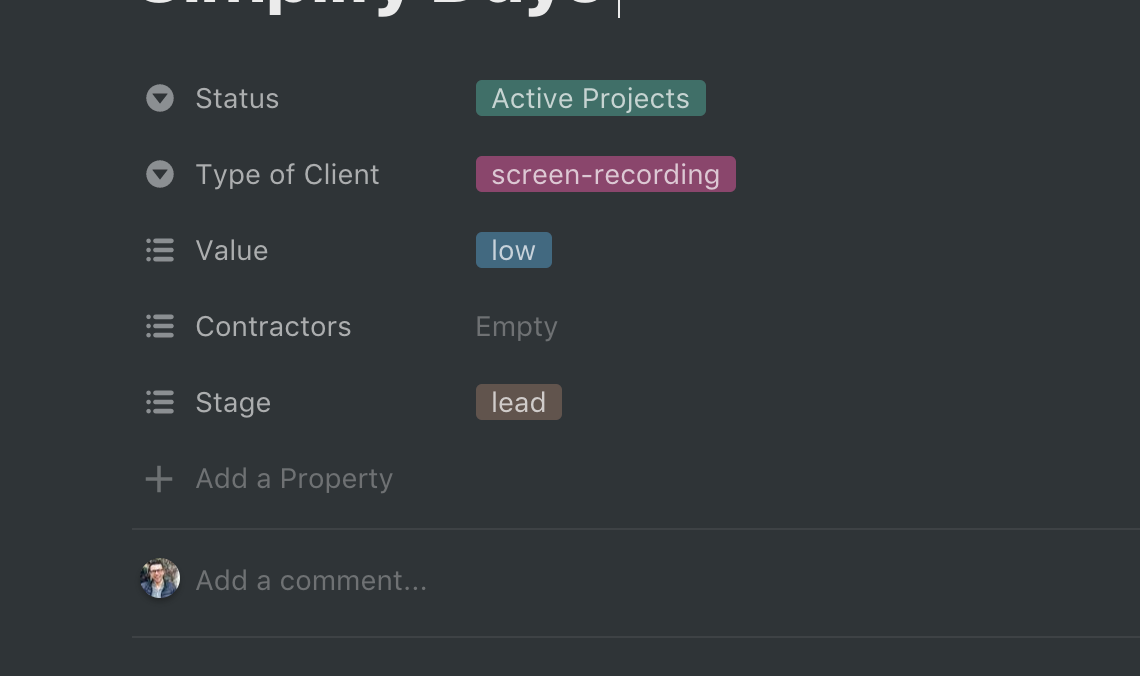
Task: Click the page title text at top
Action: [x=371, y=6]
